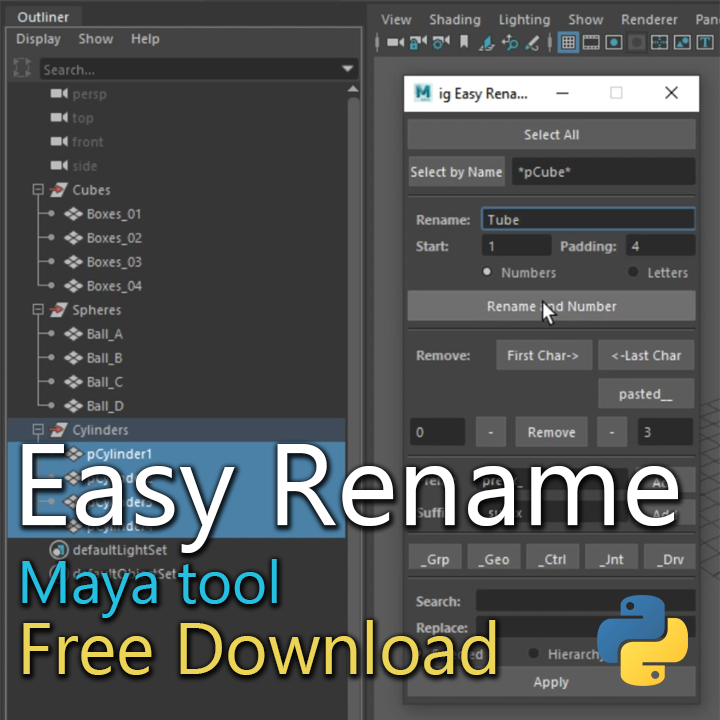Open Camera Attributes gear-camera icon
The width and height of the screenshot is (720, 720).
(441, 43)
